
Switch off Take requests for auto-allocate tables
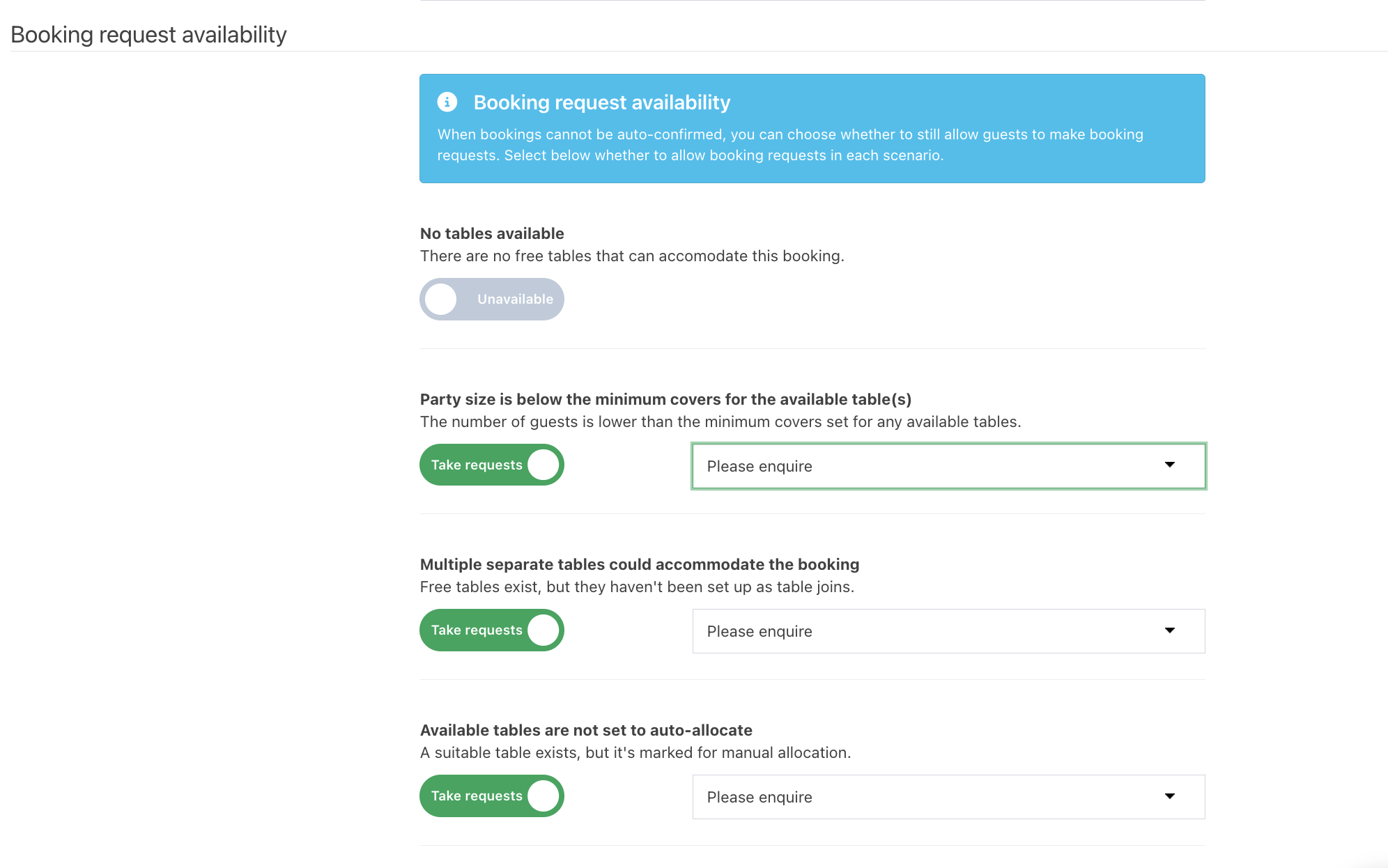491,796
